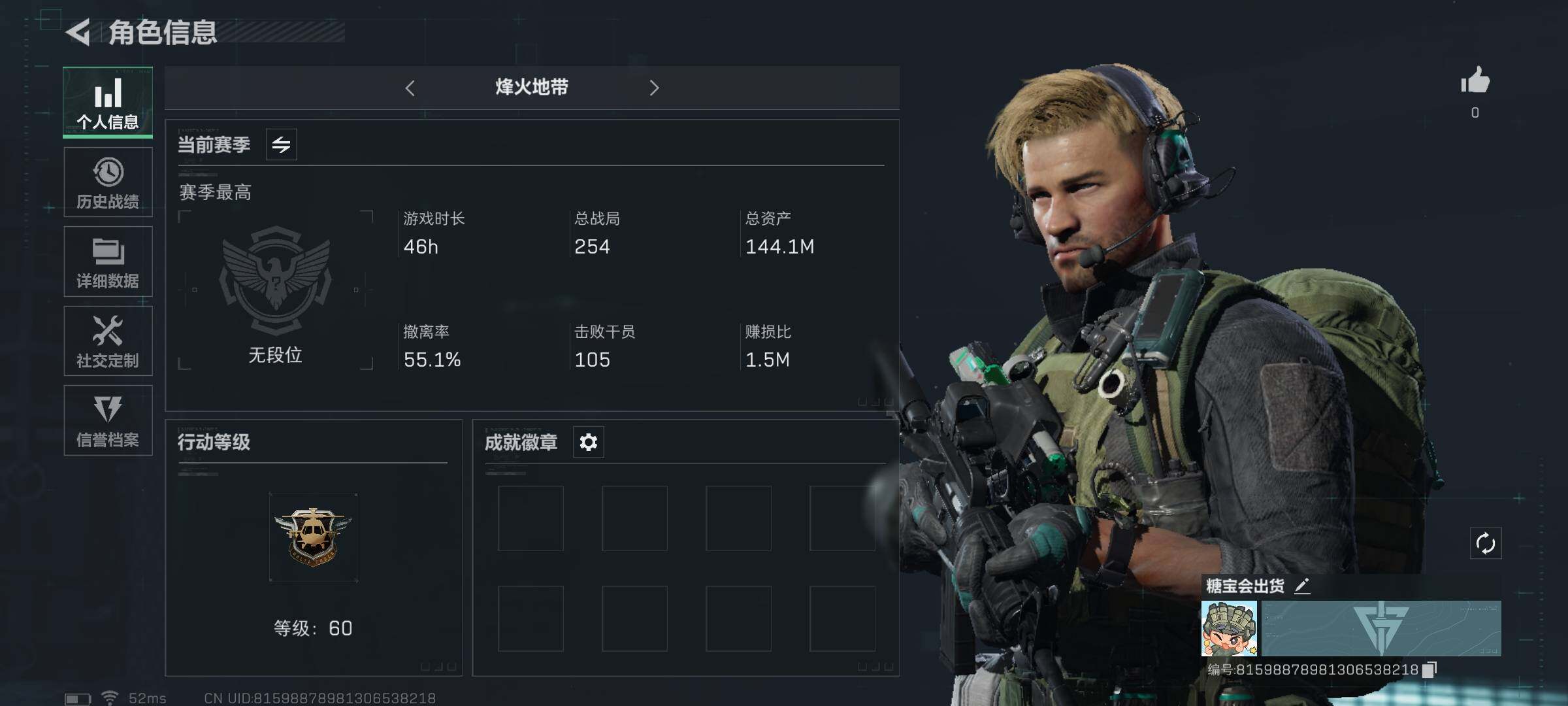This screenshot has height=706, width=1568.
Task: Click the back arrow beside 角色信息
Action: 78,33
